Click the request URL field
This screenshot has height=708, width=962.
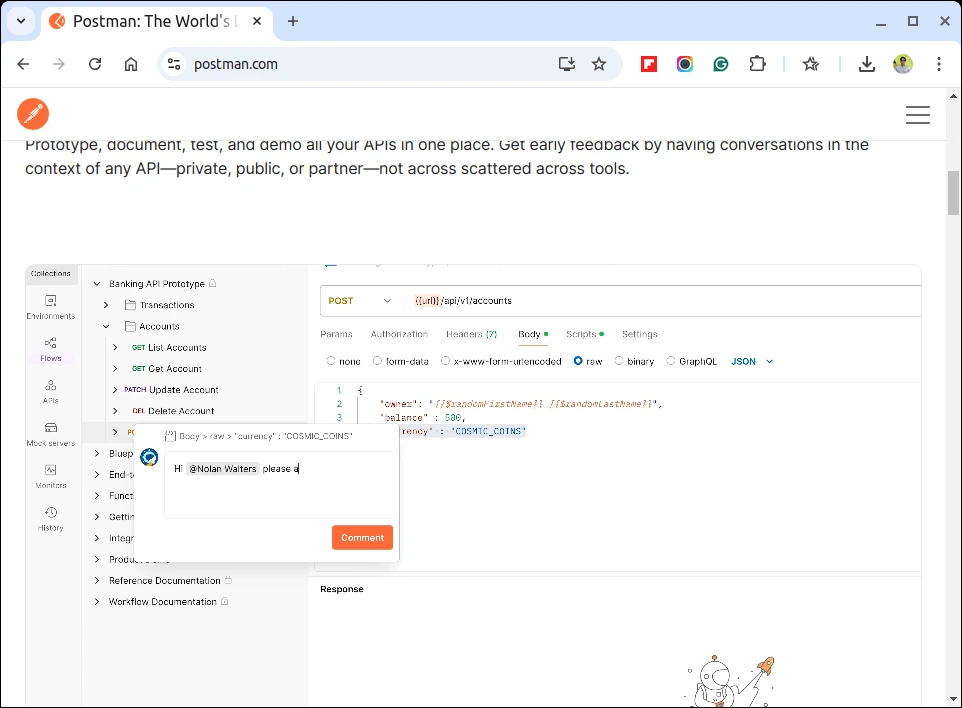pyautogui.click(x=663, y=301)
